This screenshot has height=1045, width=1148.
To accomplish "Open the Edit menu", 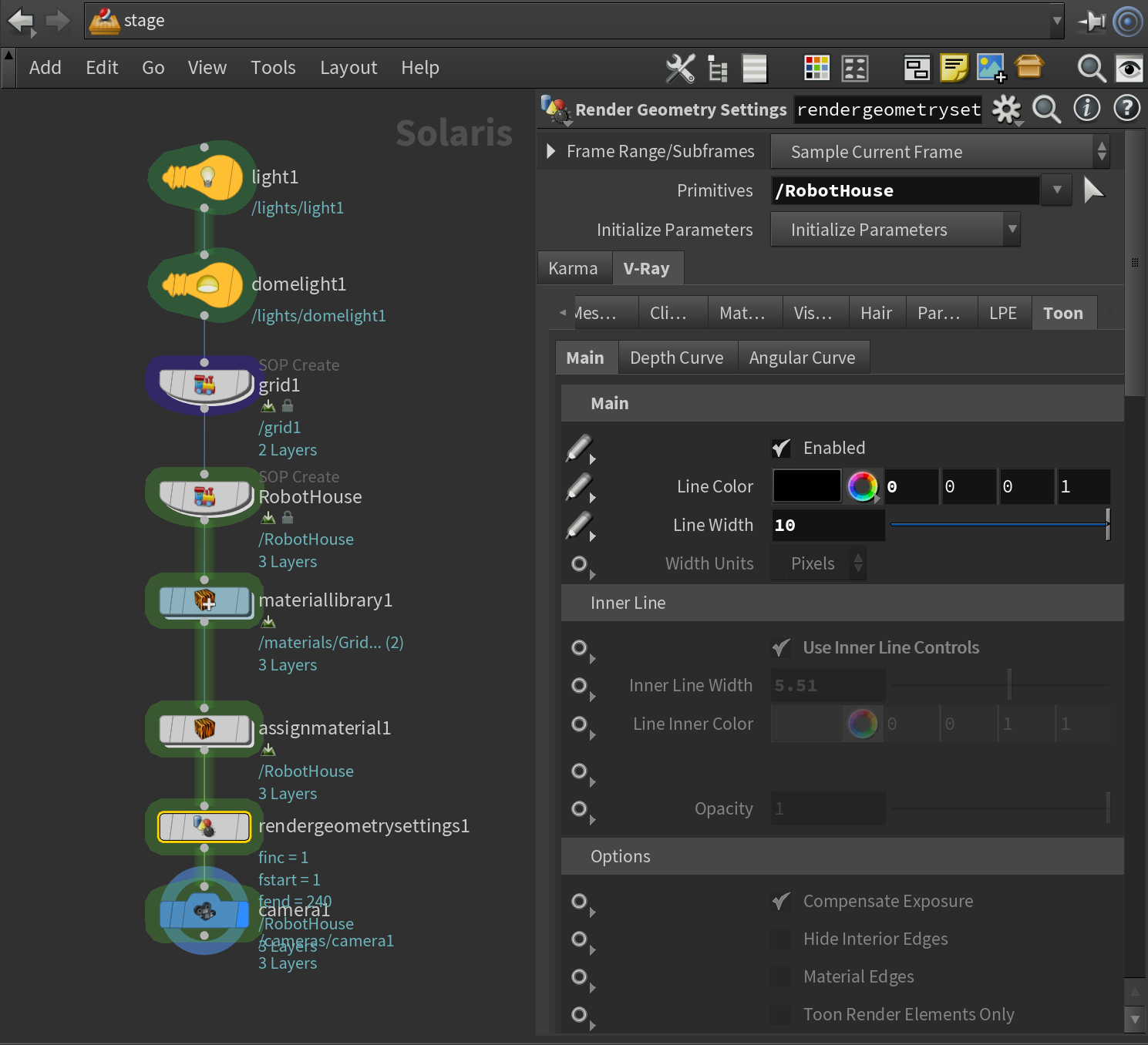I will 102,68.
